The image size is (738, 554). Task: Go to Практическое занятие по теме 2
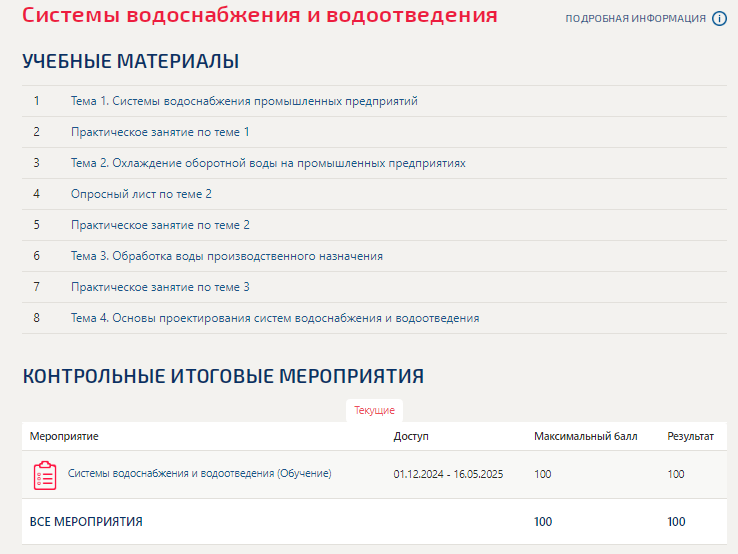tap(160, 225)
